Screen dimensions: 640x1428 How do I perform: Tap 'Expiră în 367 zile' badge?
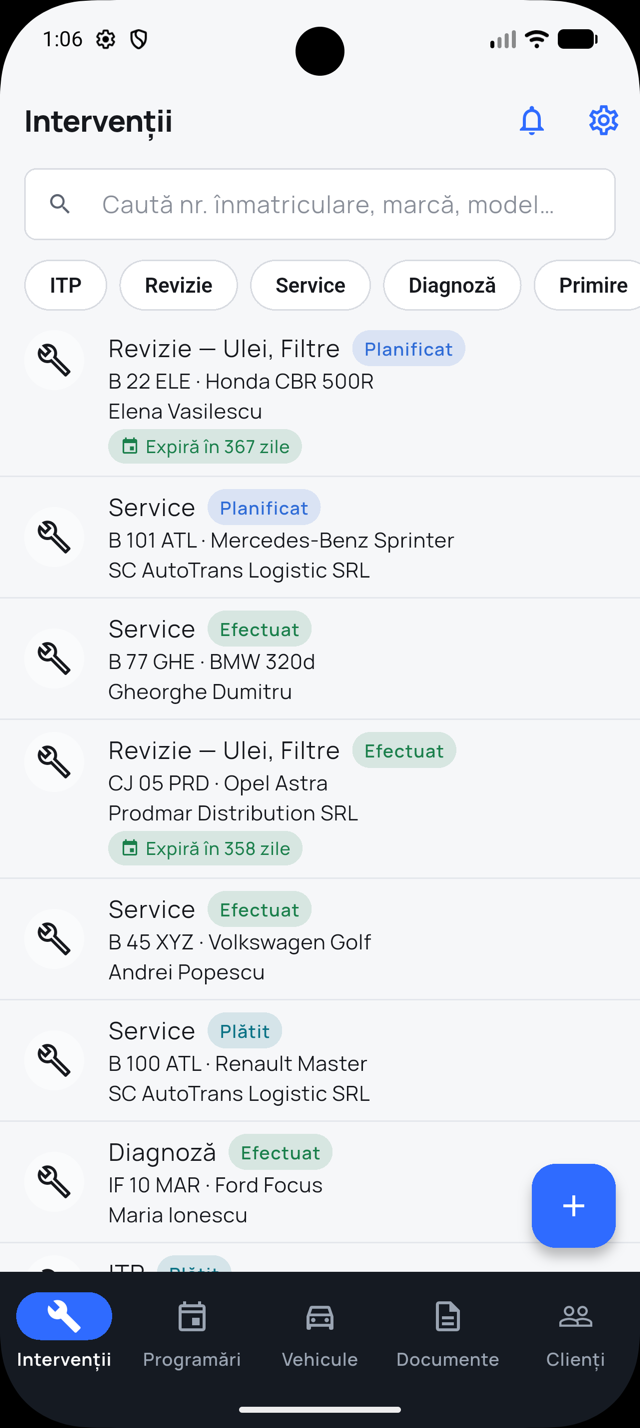205,446
